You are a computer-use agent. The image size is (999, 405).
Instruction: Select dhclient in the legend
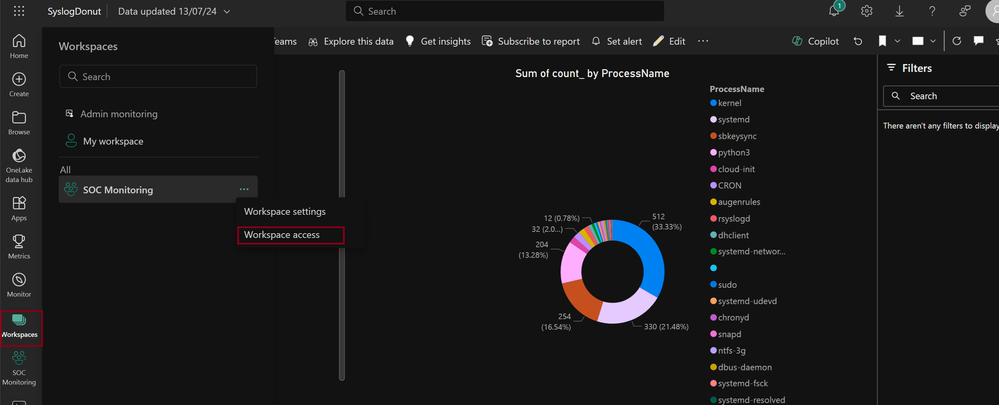[x=729, y=235]
